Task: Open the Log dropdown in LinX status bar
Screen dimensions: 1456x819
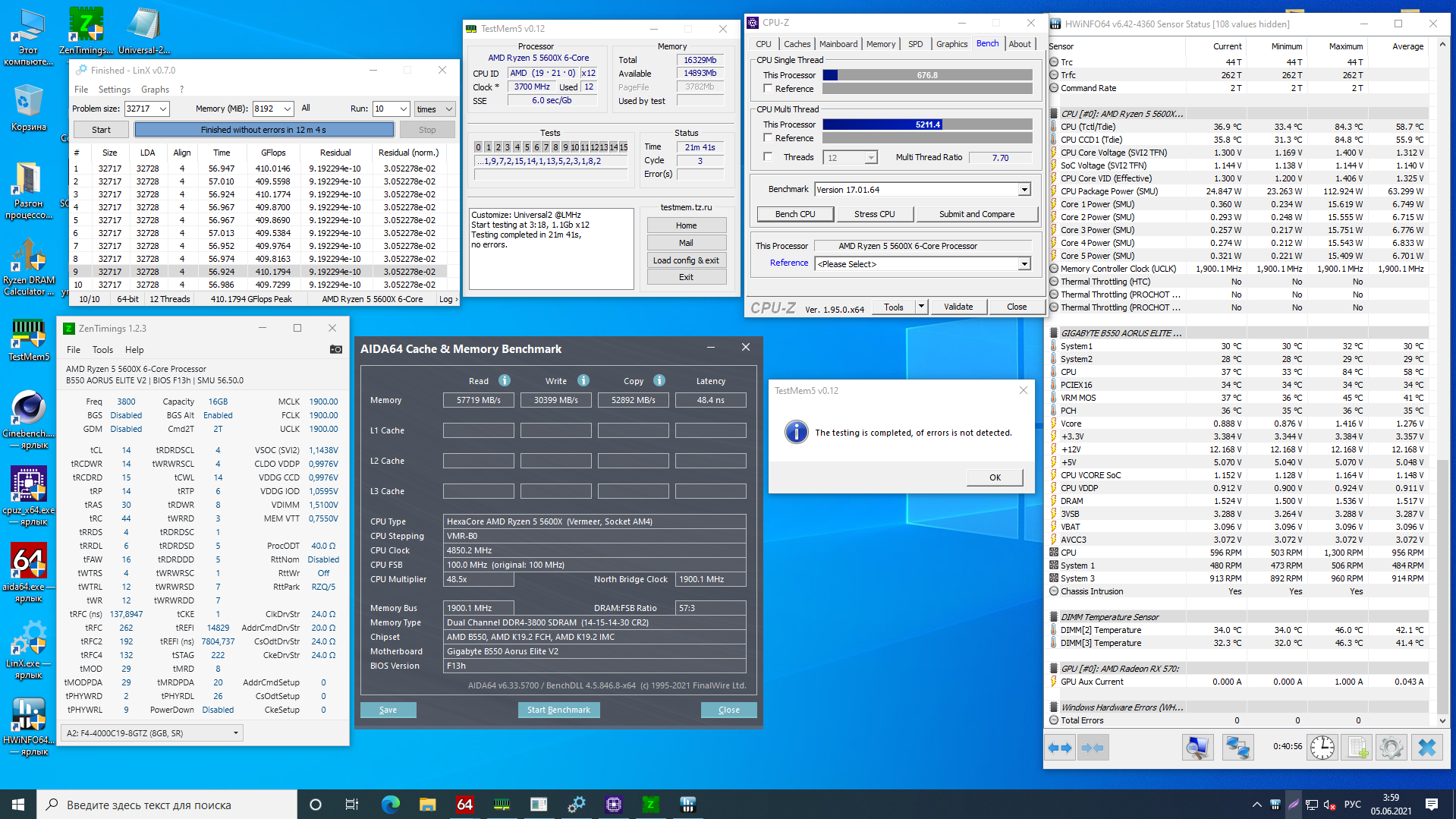Action: pos(449,299)
